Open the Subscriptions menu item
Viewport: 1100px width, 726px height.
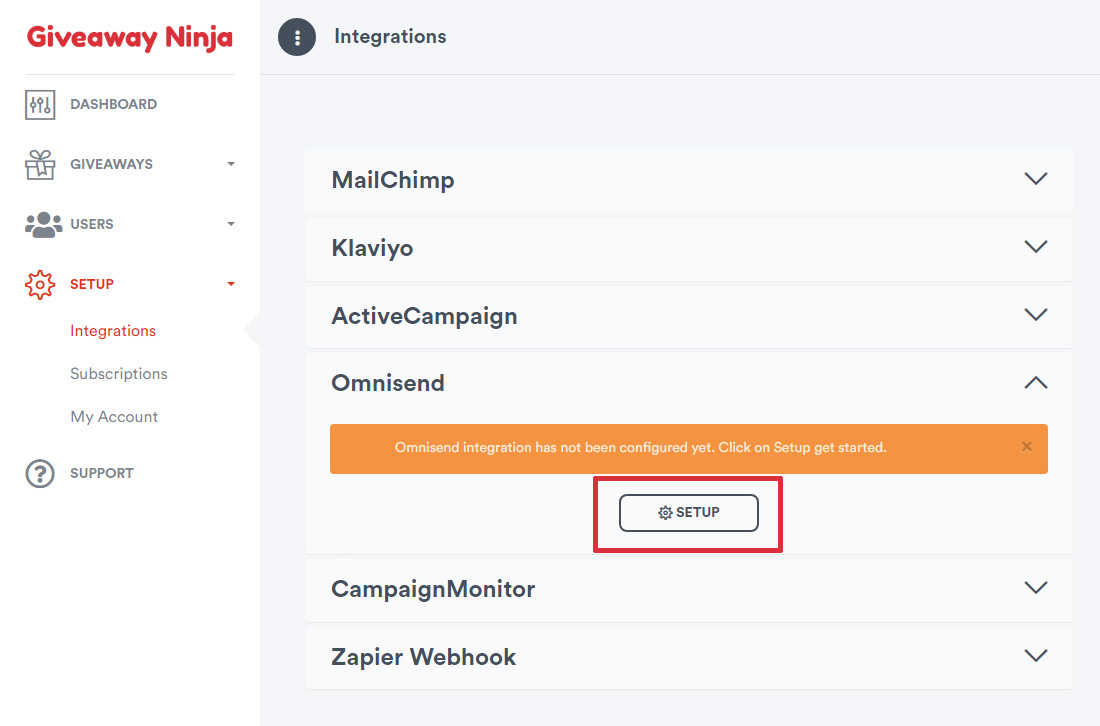pos(119,374)
